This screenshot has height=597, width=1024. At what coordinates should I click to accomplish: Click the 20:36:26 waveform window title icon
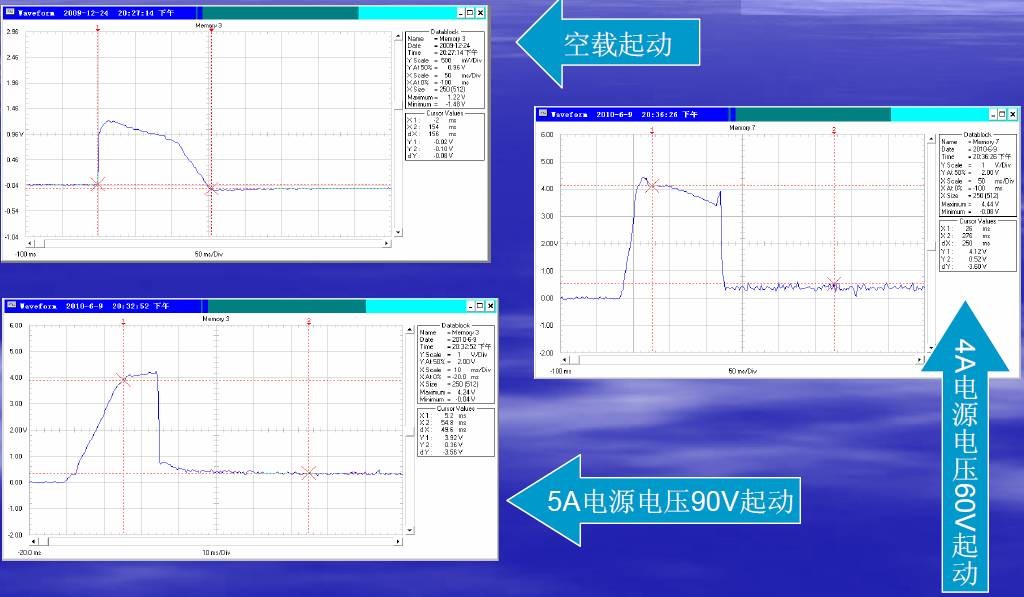543,115
